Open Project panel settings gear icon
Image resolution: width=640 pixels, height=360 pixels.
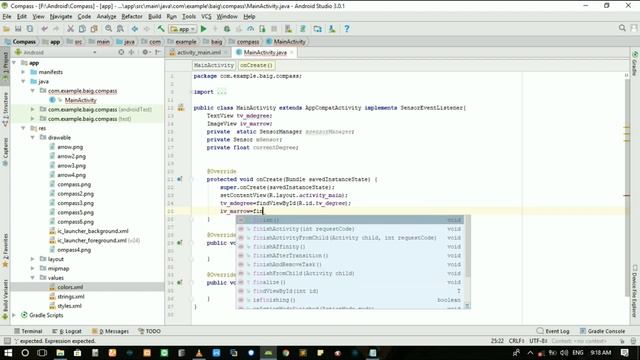click(x=145, y=52)
